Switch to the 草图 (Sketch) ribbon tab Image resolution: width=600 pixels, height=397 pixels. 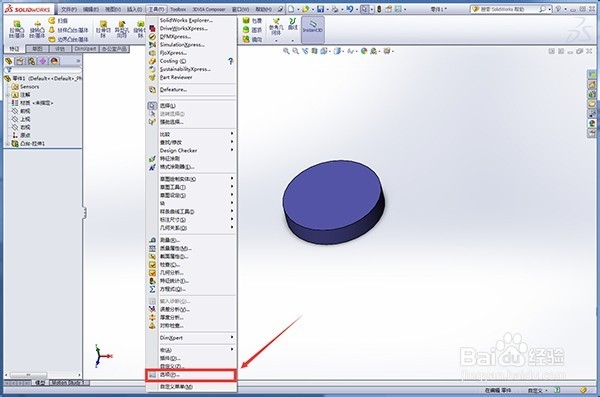(x=37, y=49)
